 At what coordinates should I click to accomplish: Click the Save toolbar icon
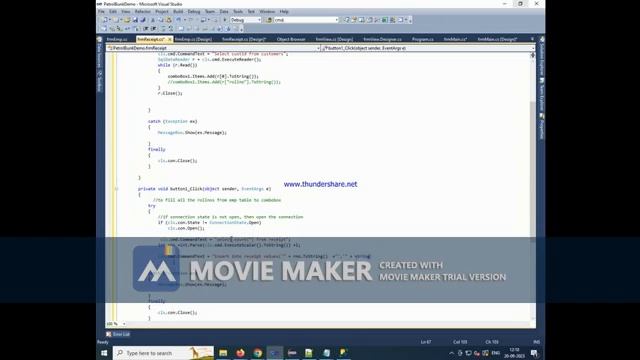[135, 20]
